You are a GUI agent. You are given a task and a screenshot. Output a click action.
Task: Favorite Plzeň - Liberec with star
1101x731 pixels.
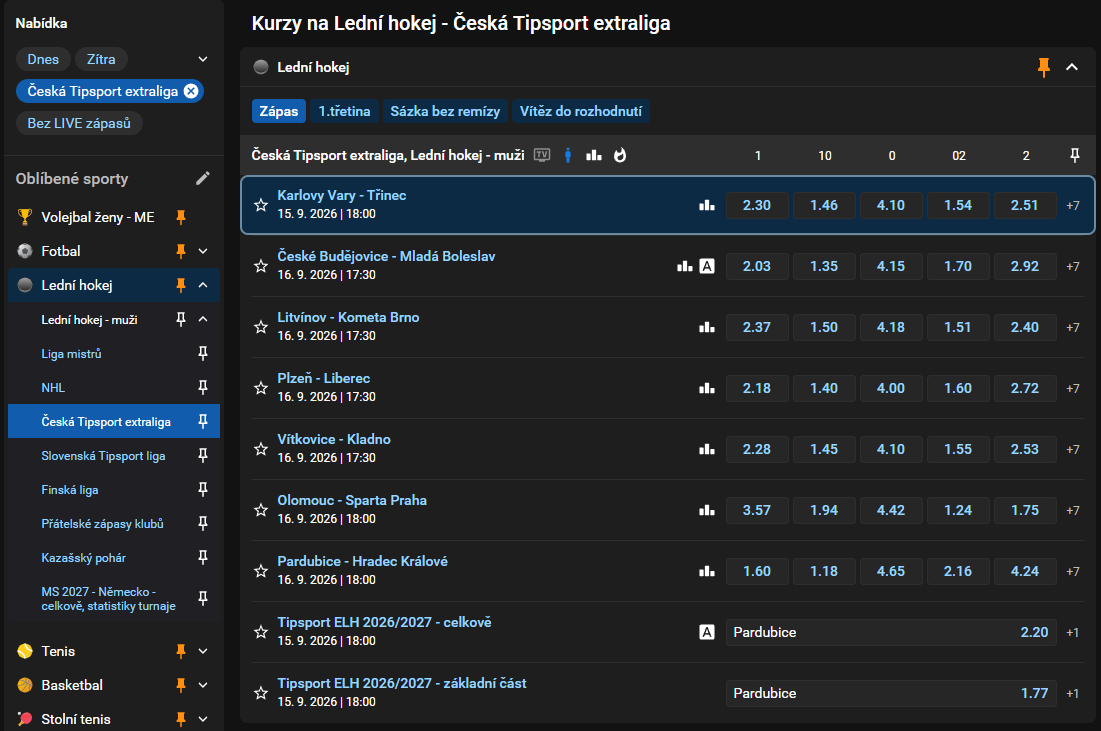(x=261, y=388)
